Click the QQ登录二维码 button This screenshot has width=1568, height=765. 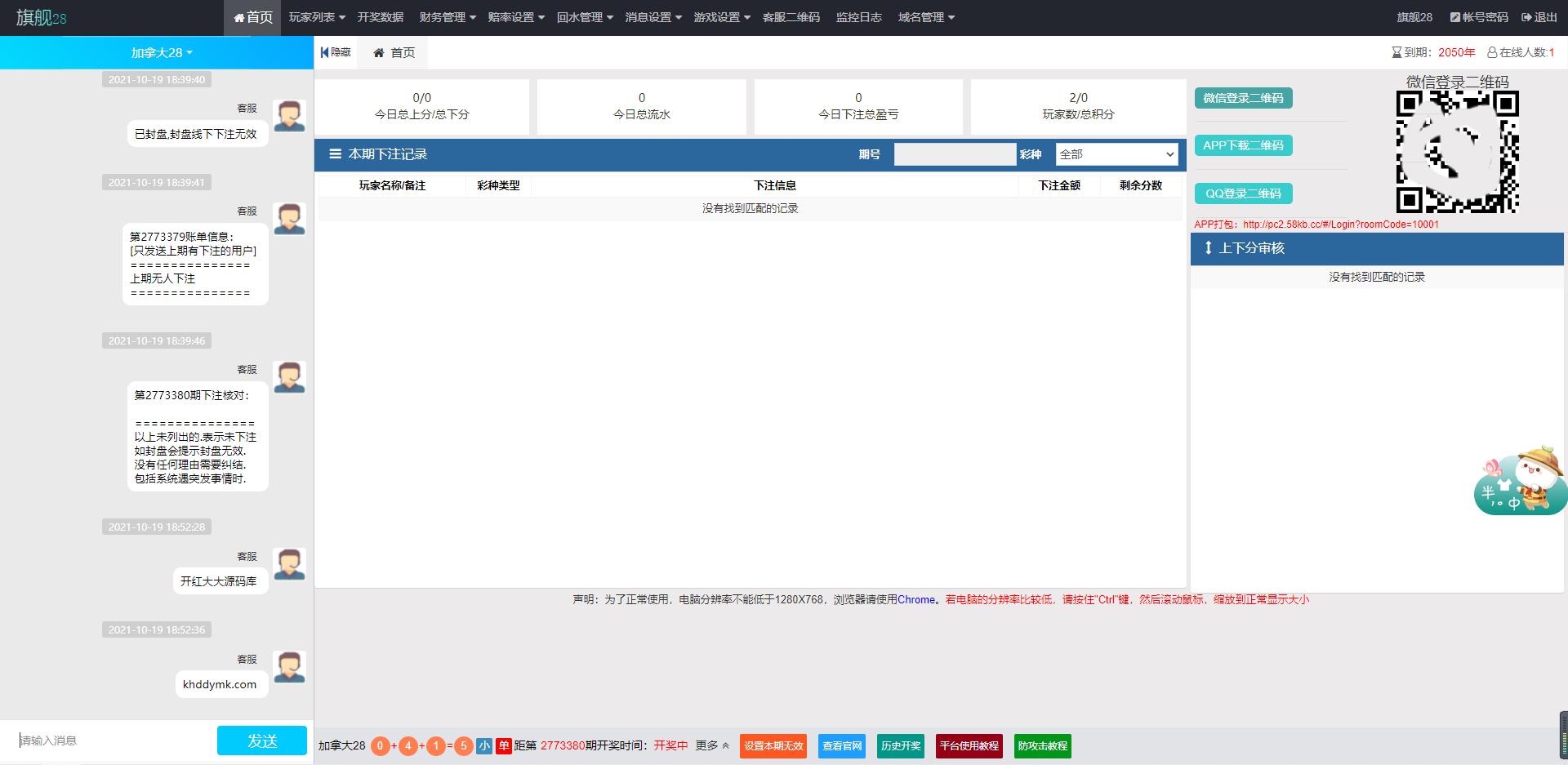1243,193
